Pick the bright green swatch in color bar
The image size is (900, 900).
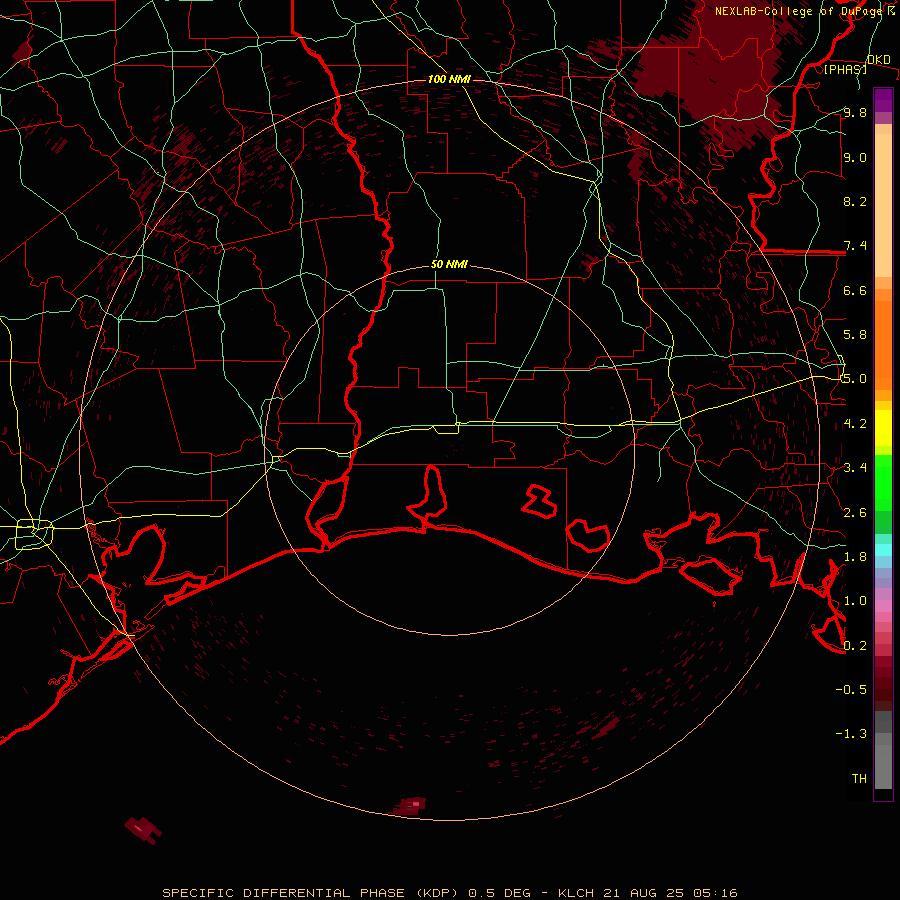(x=883, y=483)
